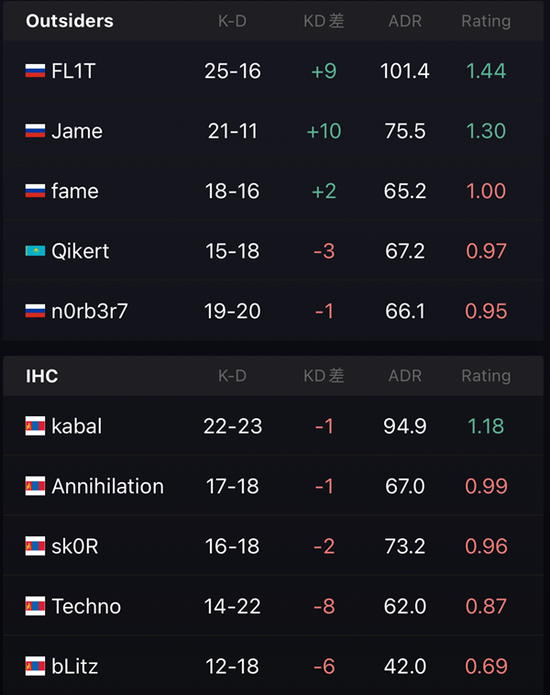Viewport: 550px width, 695px height.
Task: Click the flag icon next to Techno
Action: click(x=35, y=606)
